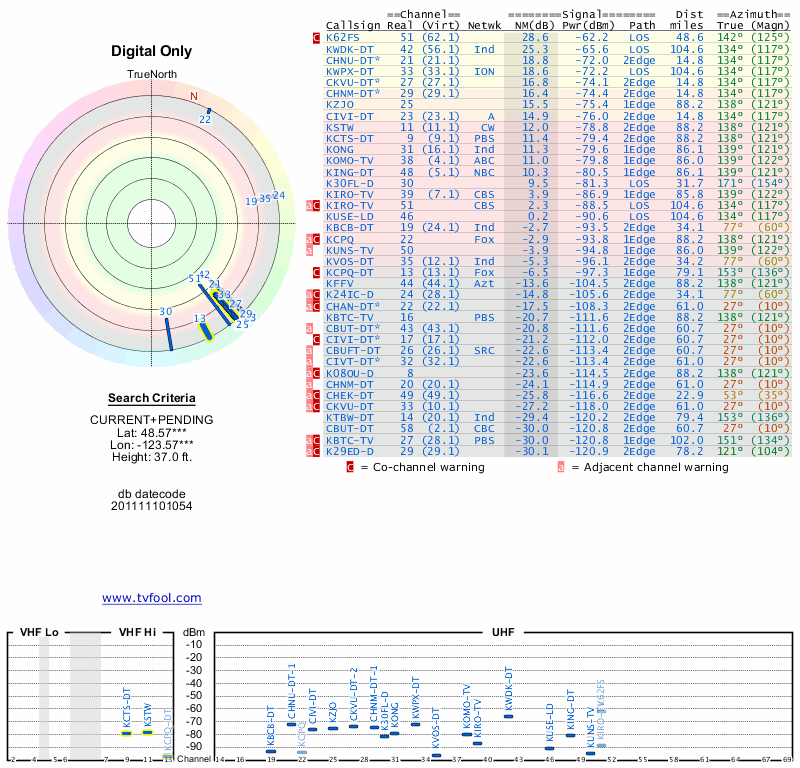Click red N marker on radar plot
Screen dimensions: 800x768
click(x=194, y=97)
